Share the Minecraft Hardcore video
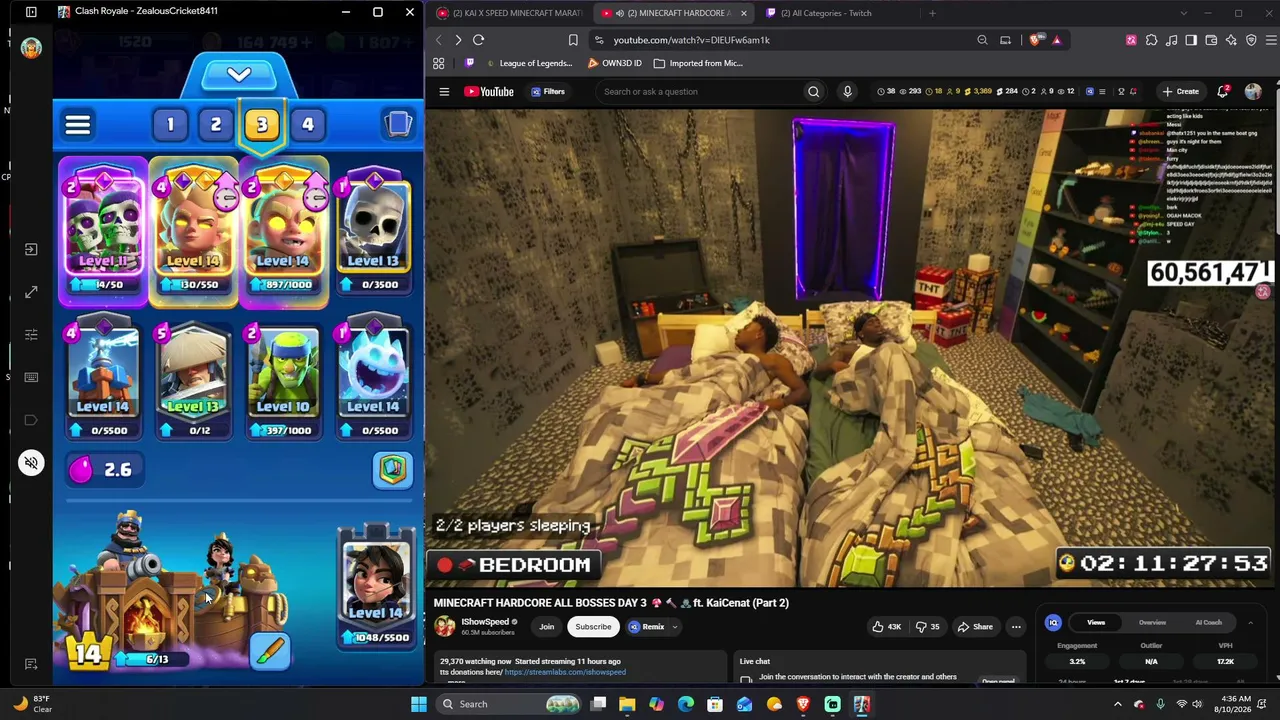Screen dimensions: 1280x720 [975, 627]
